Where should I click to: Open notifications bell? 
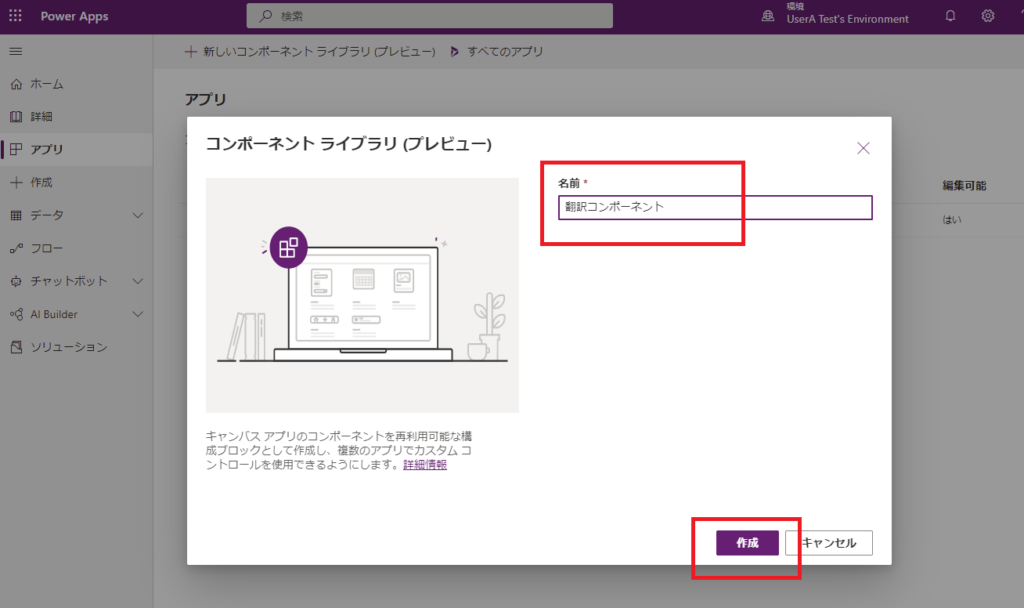[950, 16]
